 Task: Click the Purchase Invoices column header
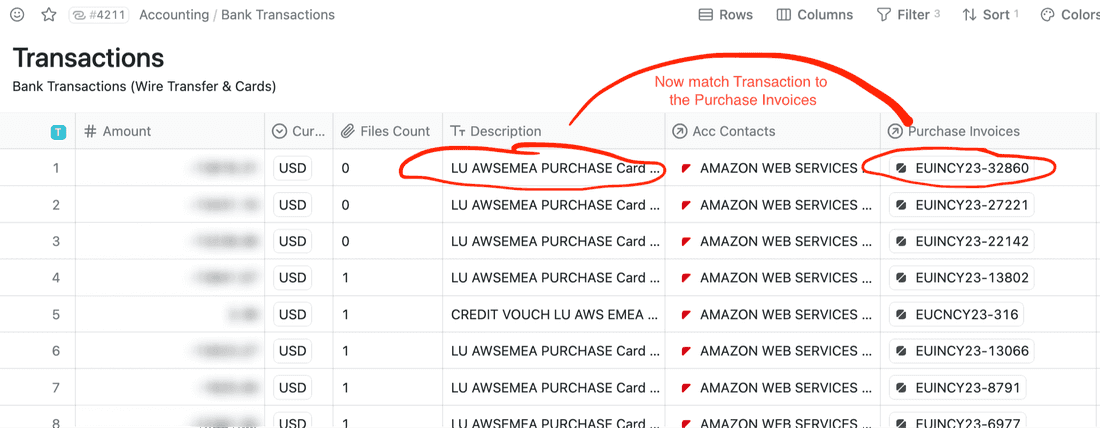[x=963, y=131]
